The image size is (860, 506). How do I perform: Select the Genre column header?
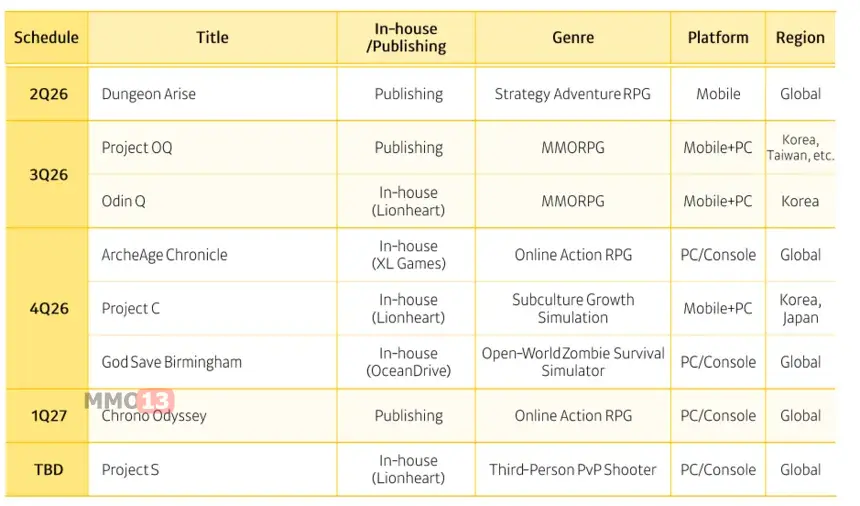click(x=573, y=38)
